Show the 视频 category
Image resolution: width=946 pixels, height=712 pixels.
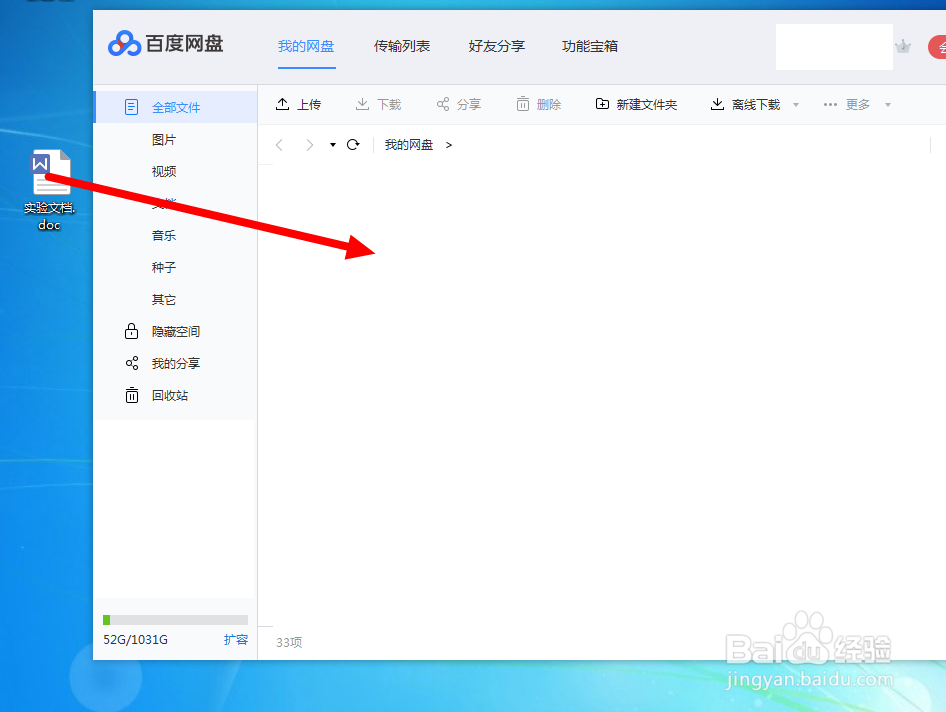tap(164, 172)
